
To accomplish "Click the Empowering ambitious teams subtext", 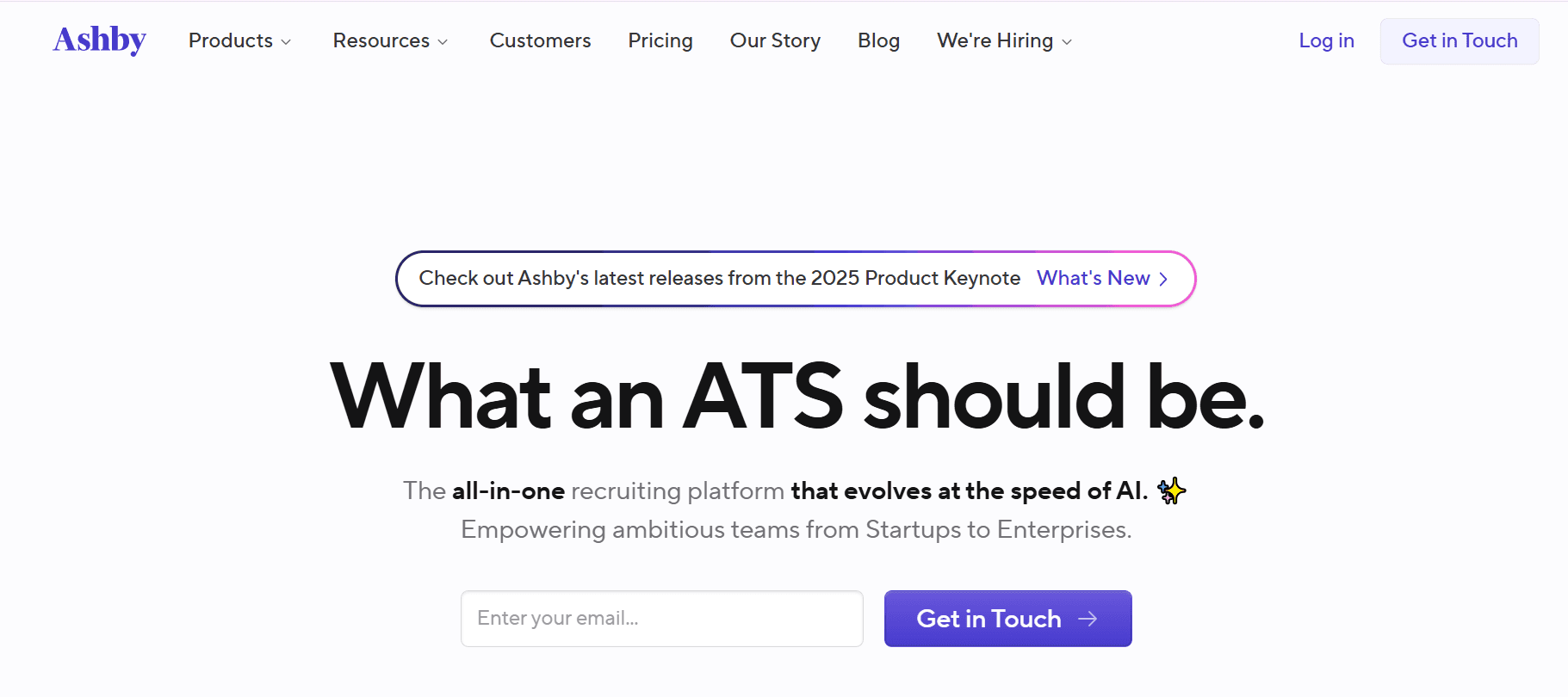I will pos(796,529).
